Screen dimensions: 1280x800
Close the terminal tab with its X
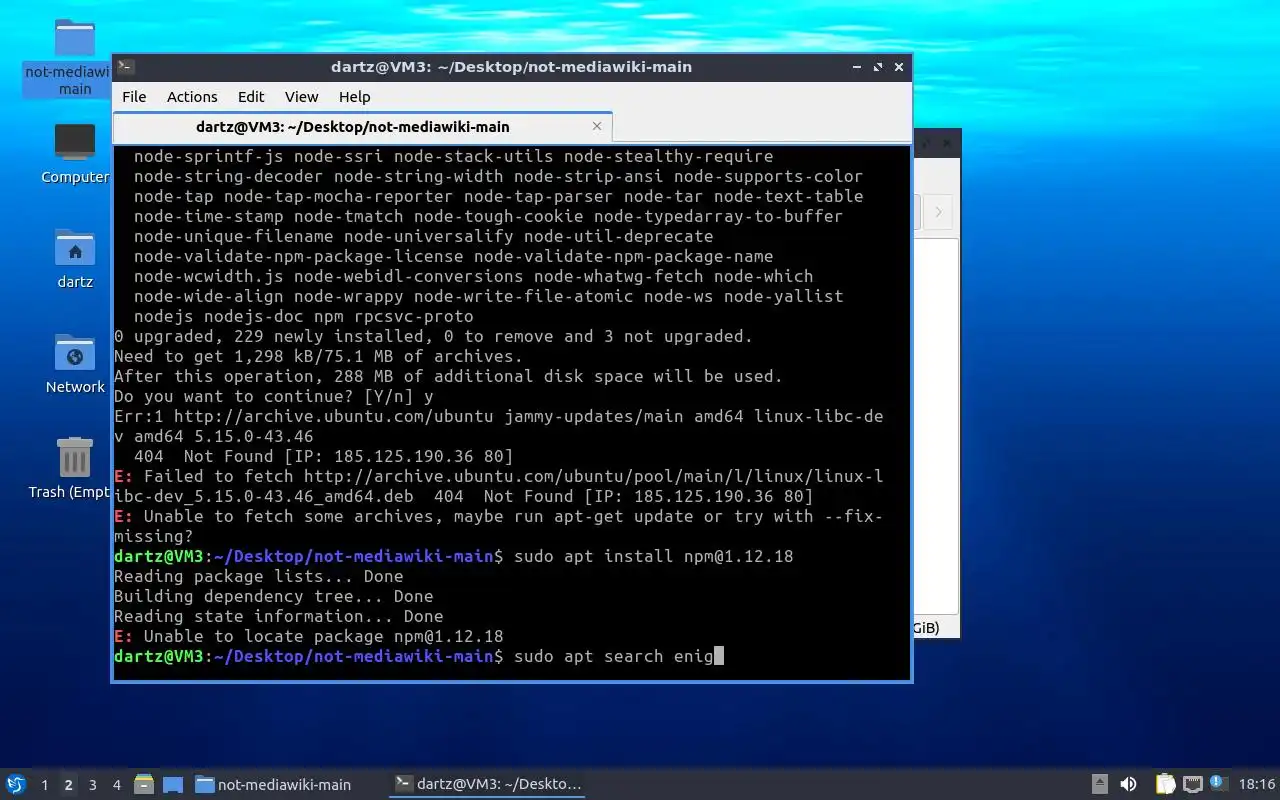597,126
